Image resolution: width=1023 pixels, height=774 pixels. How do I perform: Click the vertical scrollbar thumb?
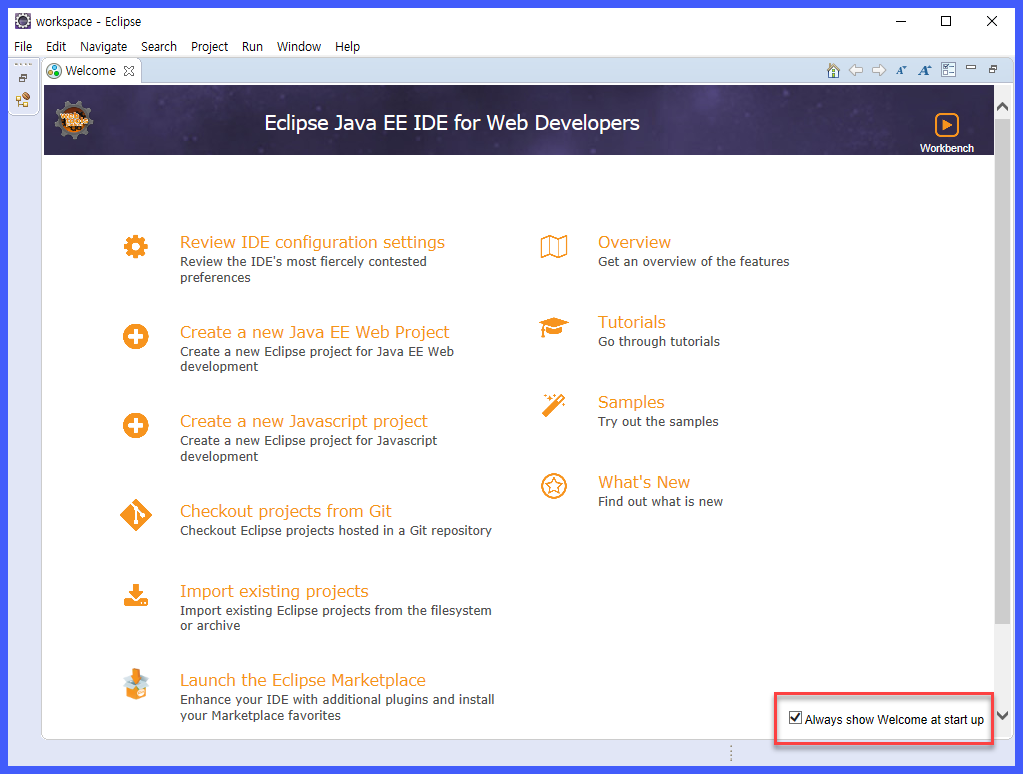click(1003, 371)
